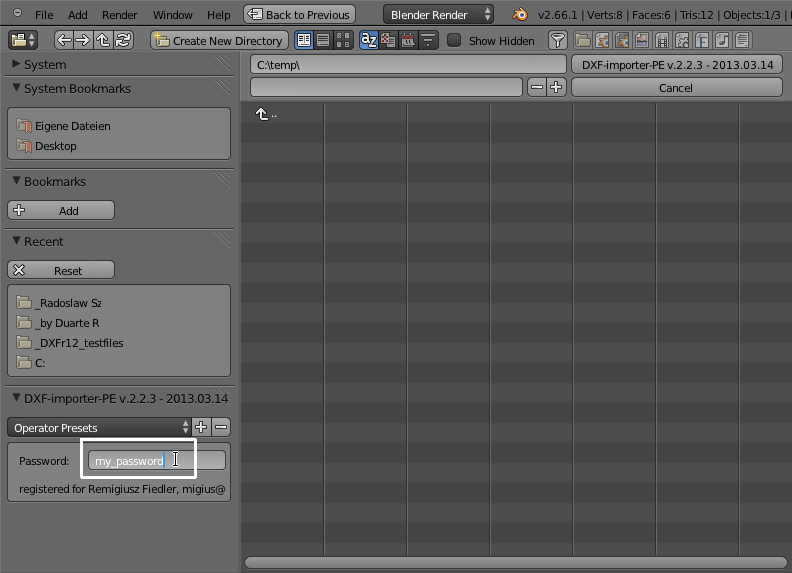Switch to detailed list display mode
This screenshot has width=792, height=573.
(323, 40)
